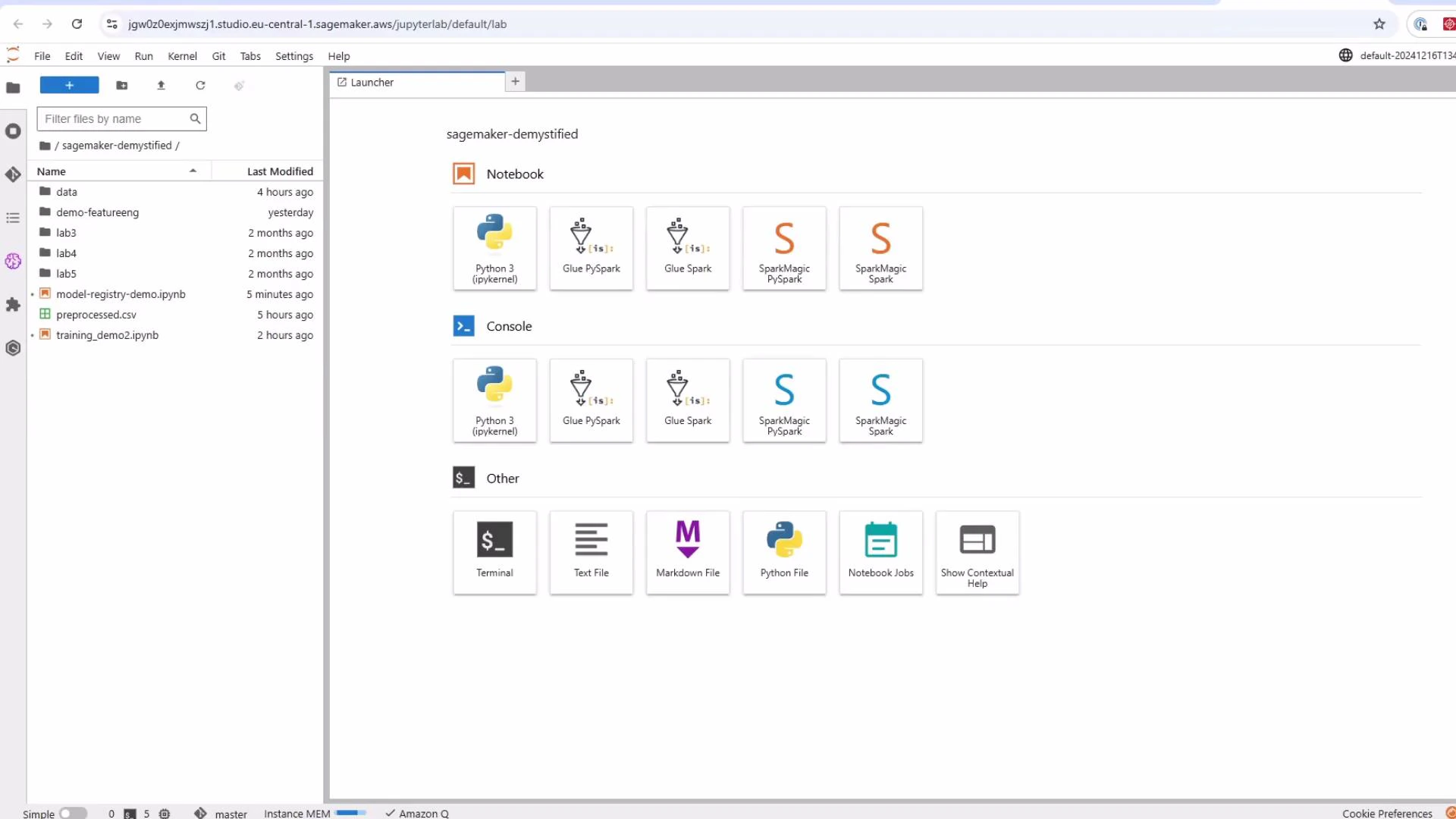The image size is (1456, 819).
Task: Click Cookie Preferences link
Action: click(x=1387, y=813)
